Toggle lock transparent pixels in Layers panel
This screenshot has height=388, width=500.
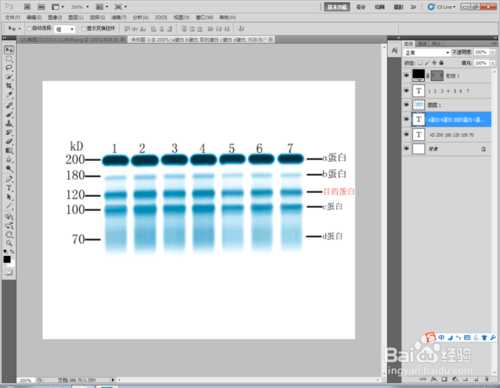(x=420, y=63)
